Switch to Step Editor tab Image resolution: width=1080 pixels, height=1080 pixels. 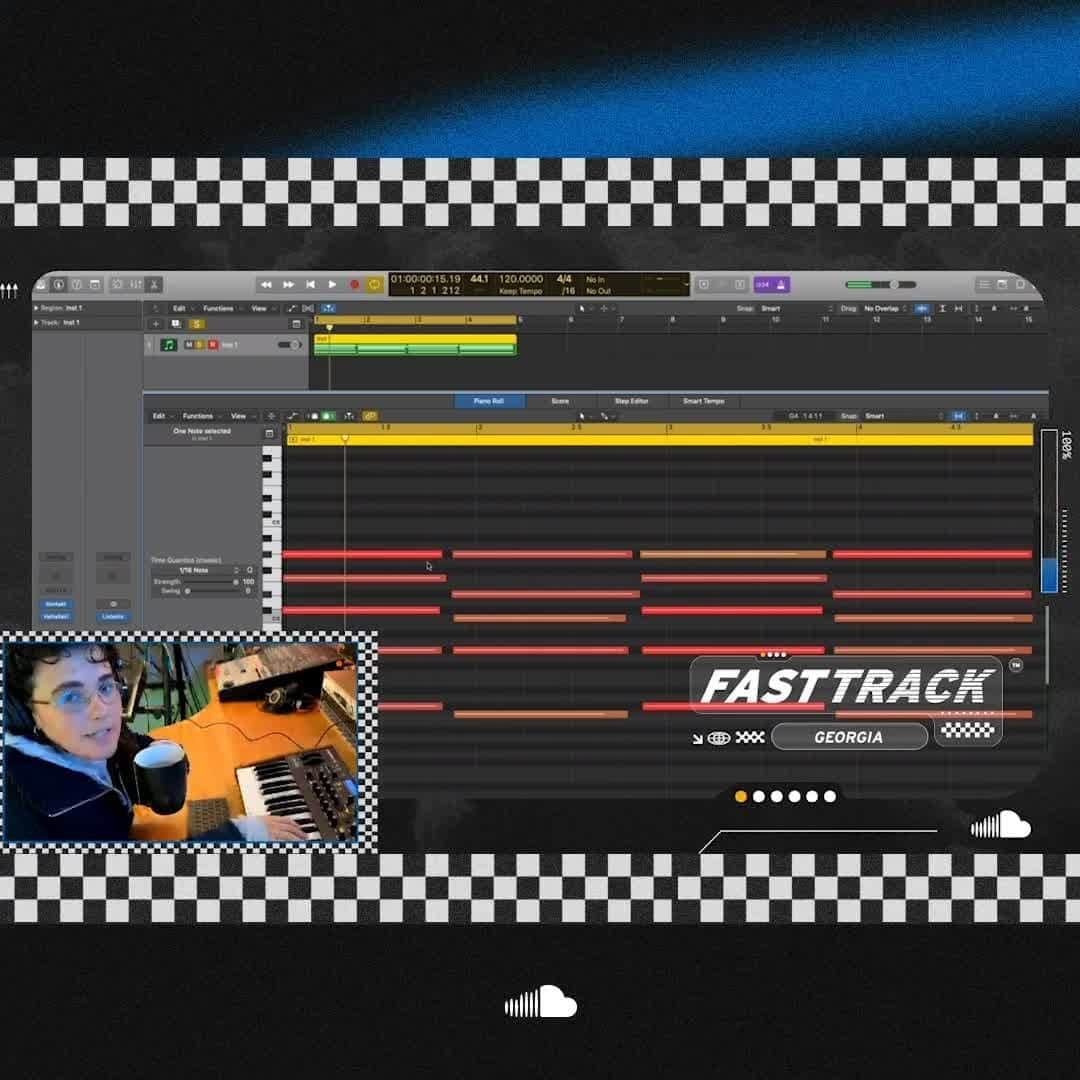[631, 401]
